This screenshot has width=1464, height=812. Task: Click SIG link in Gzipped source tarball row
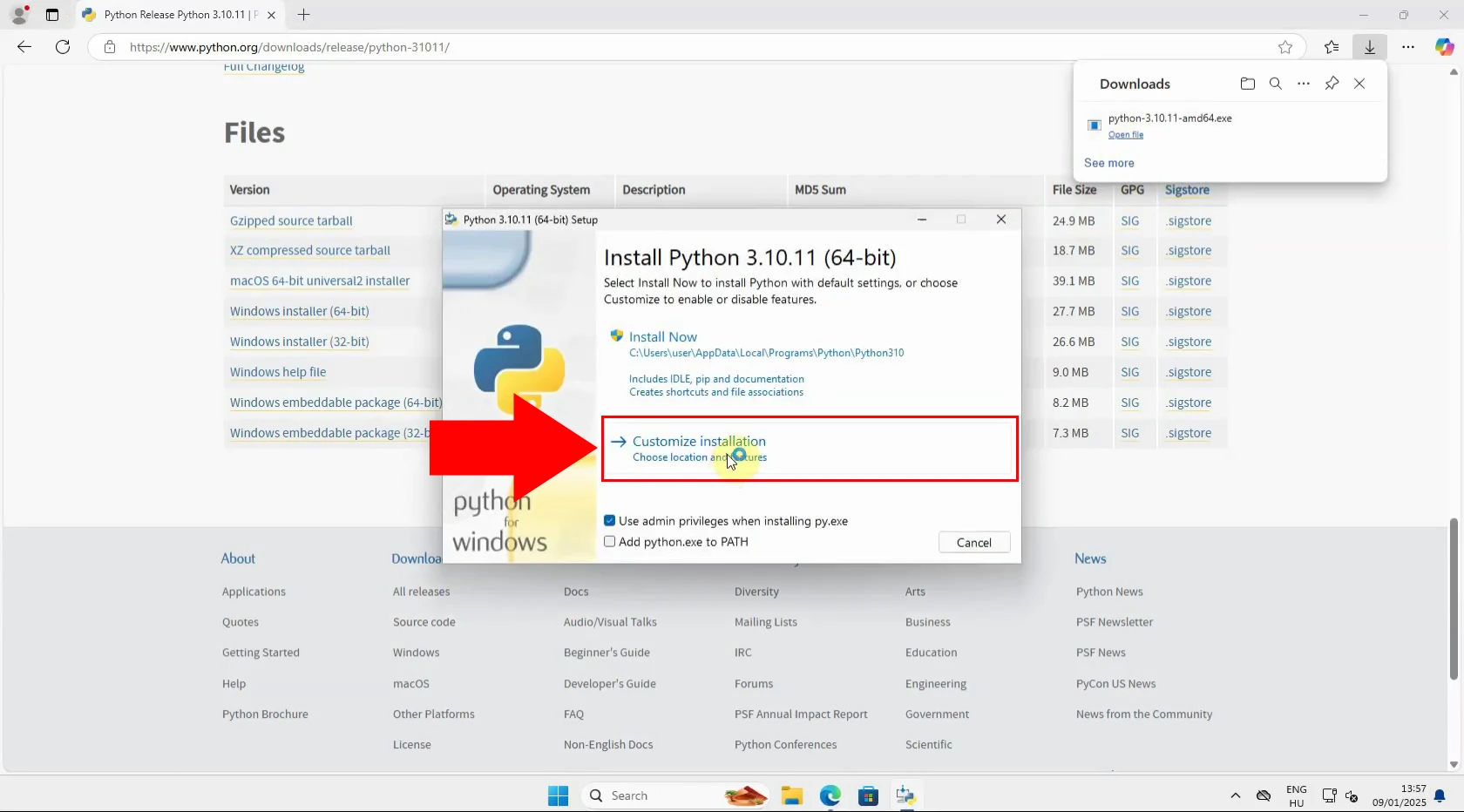(x=1130, y=221)
